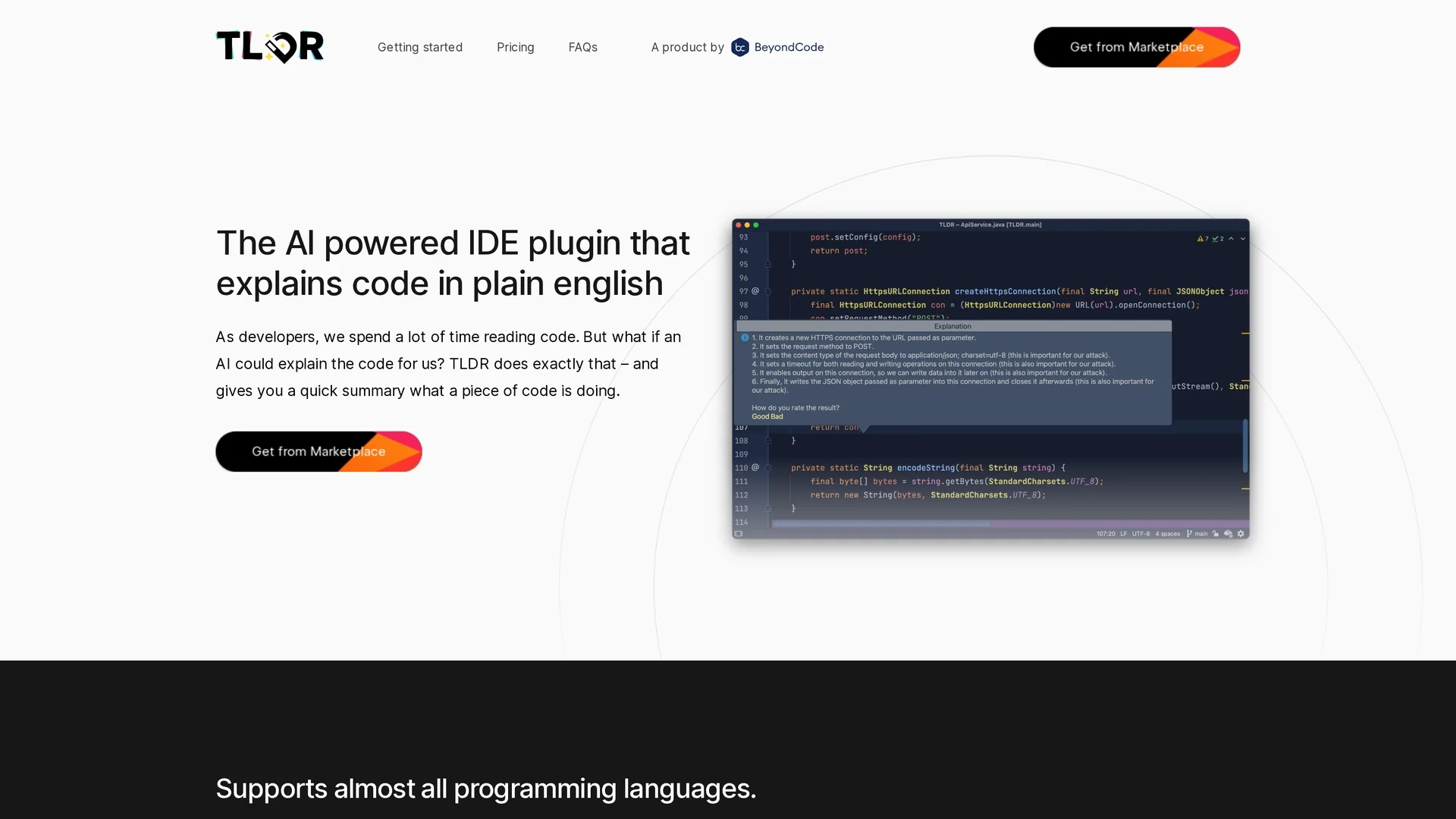Click the 'As developers' intro paragraph
The height and width of the screenshot is (819, 1456).
(x=448, y=363)
